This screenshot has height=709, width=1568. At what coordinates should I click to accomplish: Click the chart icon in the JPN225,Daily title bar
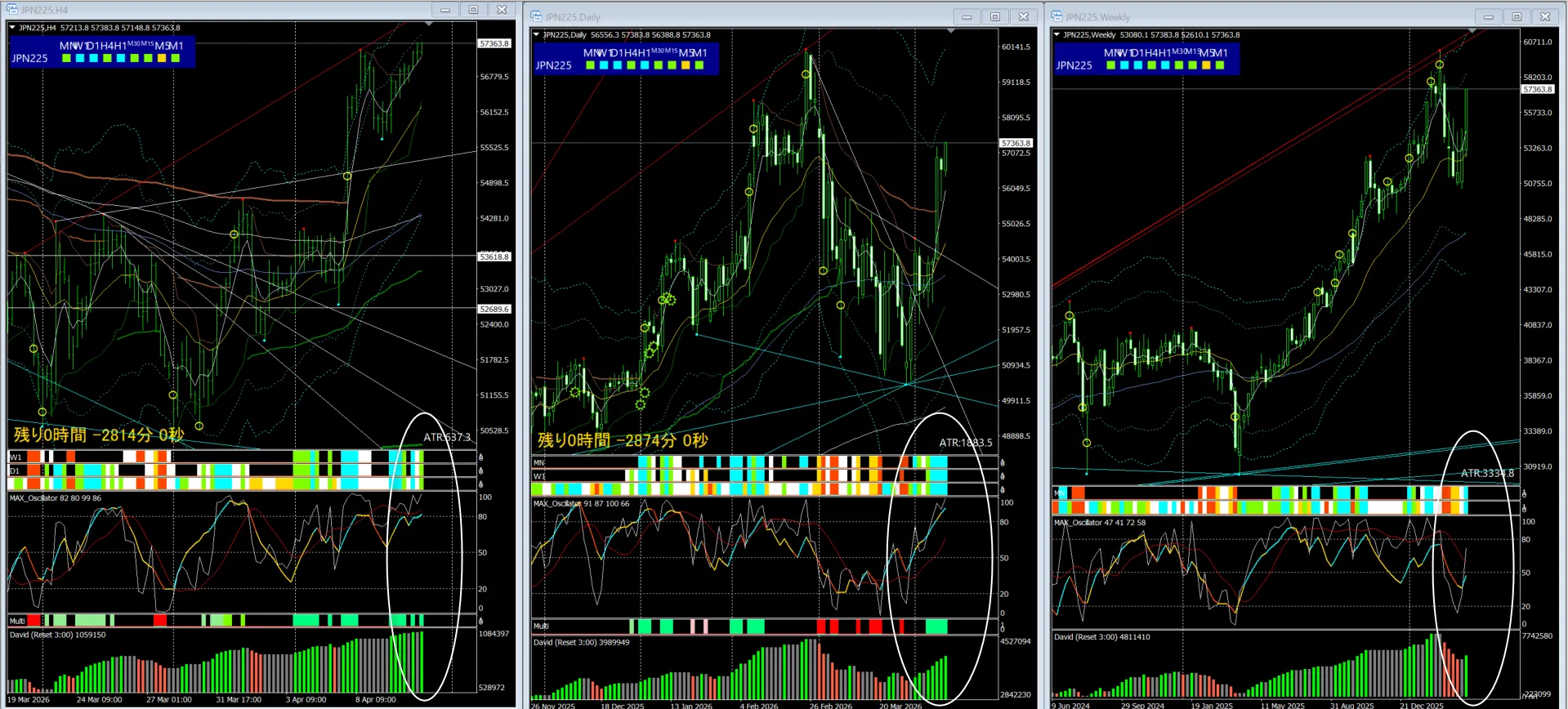(x=537, y=16)
